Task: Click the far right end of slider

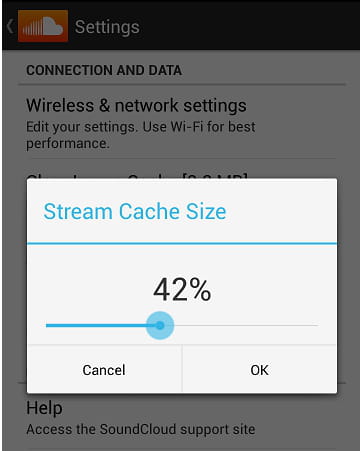Action: tap(317, 325)
